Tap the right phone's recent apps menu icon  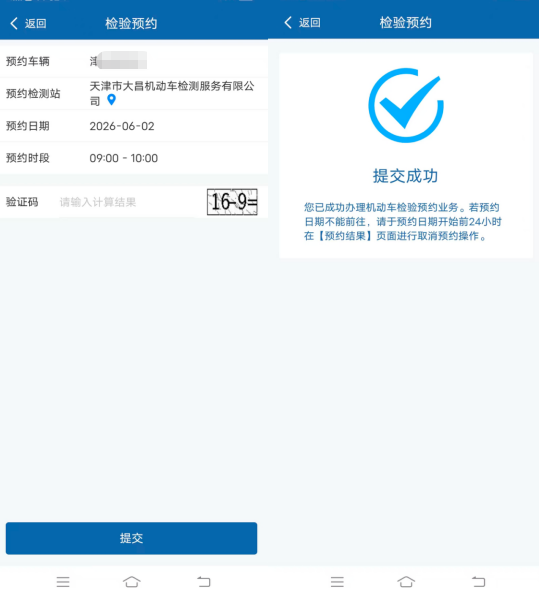pos(337,581)
